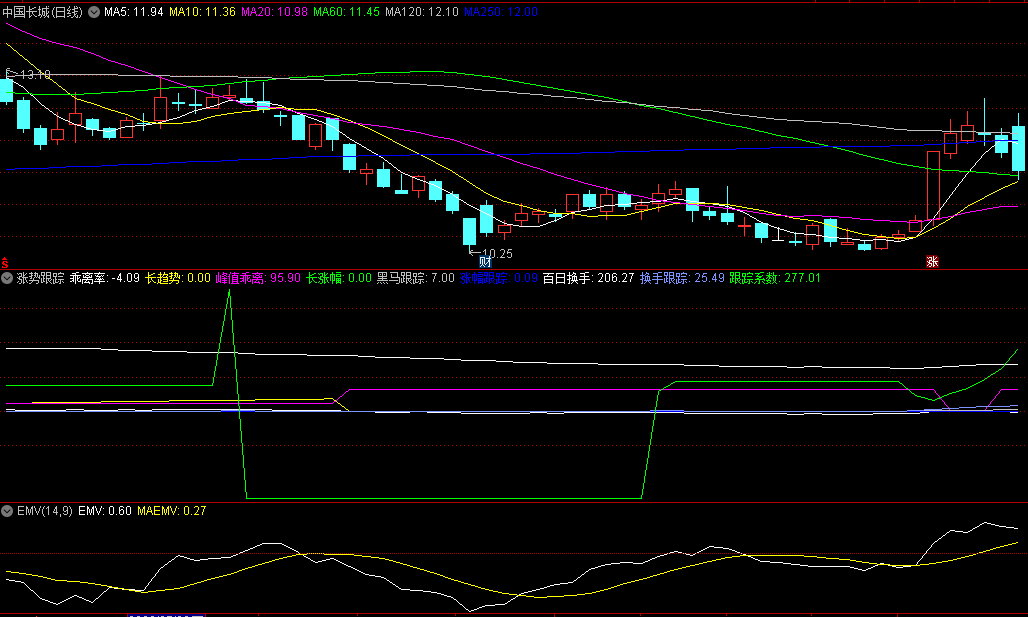Select the 中国长城(日线) chart title
The width and height of the screenshot is (1028, 617).
tap(43, 12)
